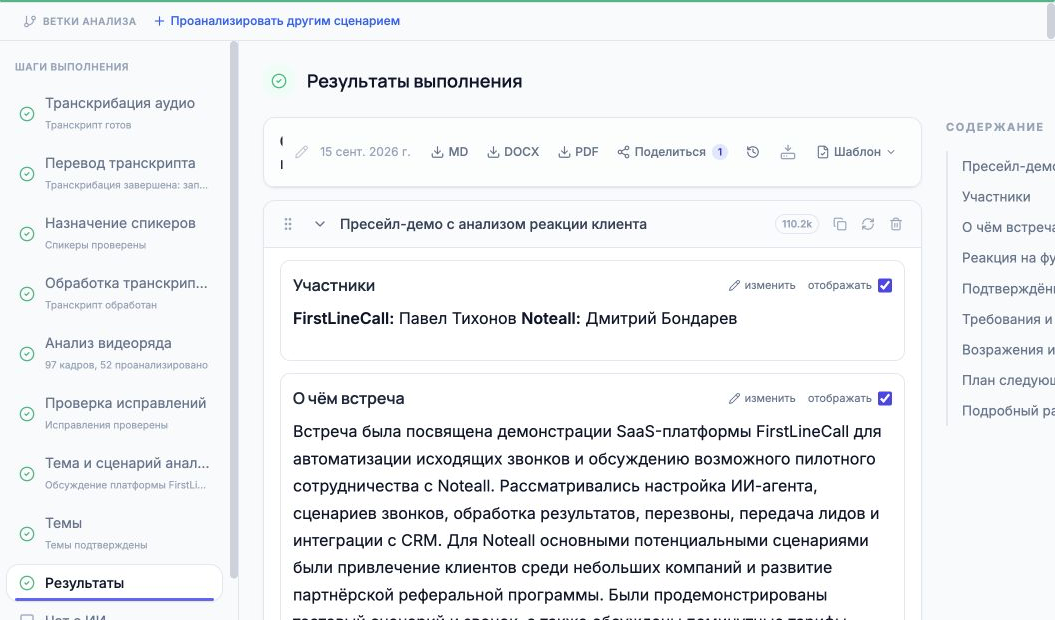Click the pencil edit icon beside the date
Screen dimensions: 1055x620
pos(301,152)
